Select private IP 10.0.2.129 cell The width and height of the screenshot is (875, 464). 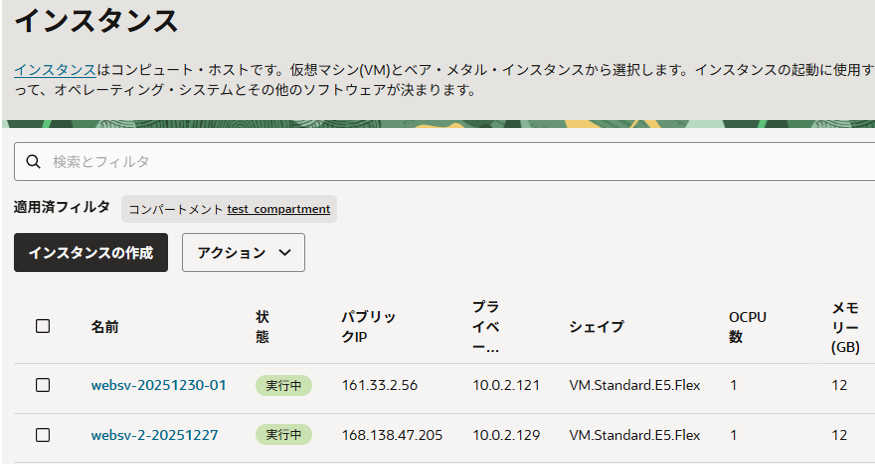point(506,435)
